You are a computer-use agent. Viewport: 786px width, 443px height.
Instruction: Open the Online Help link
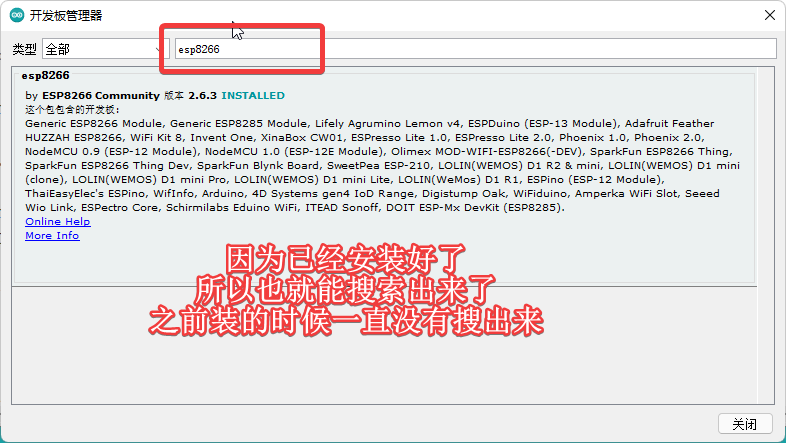pyautogui.click(x=58, y=222)
